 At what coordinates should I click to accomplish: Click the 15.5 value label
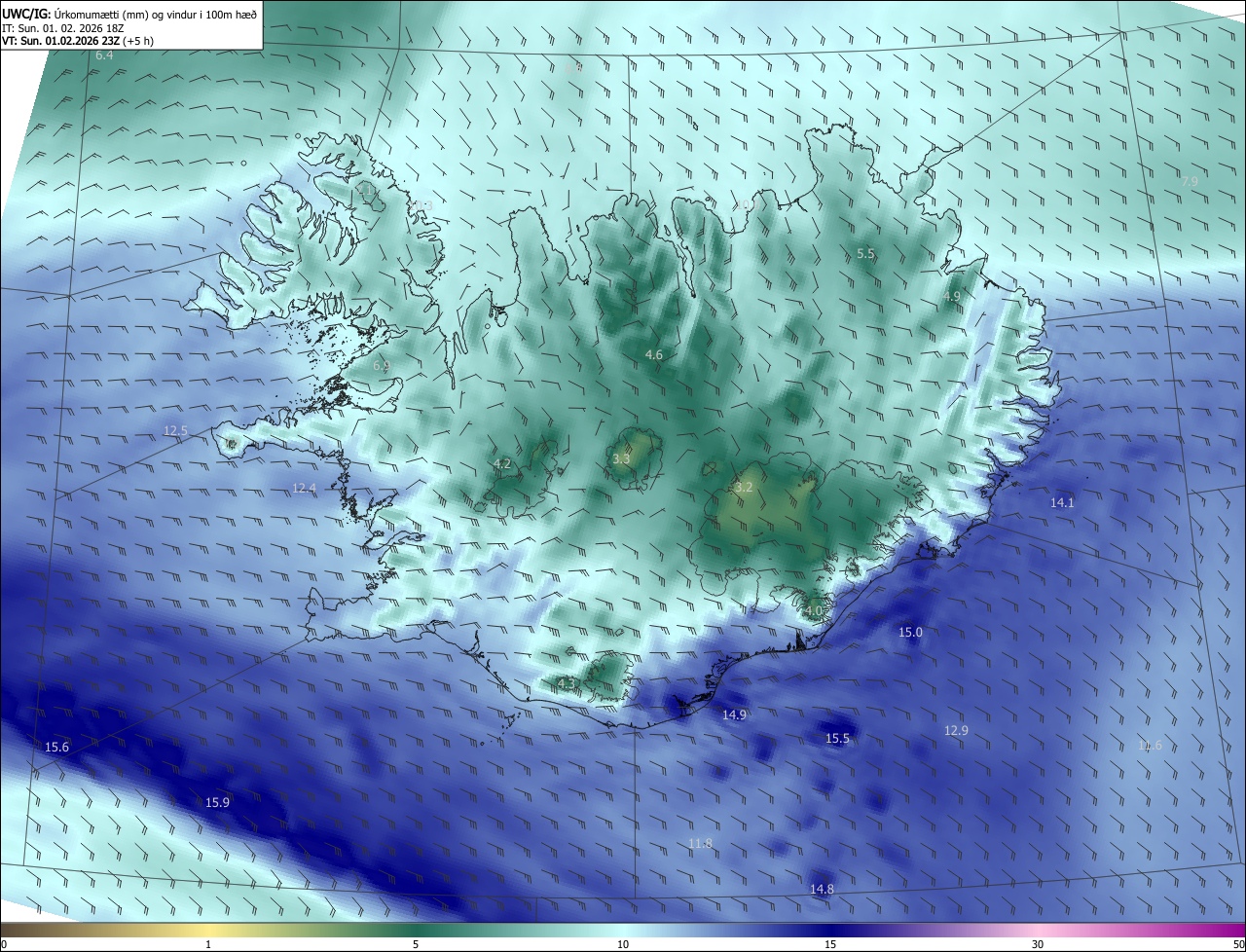(838, 739)
